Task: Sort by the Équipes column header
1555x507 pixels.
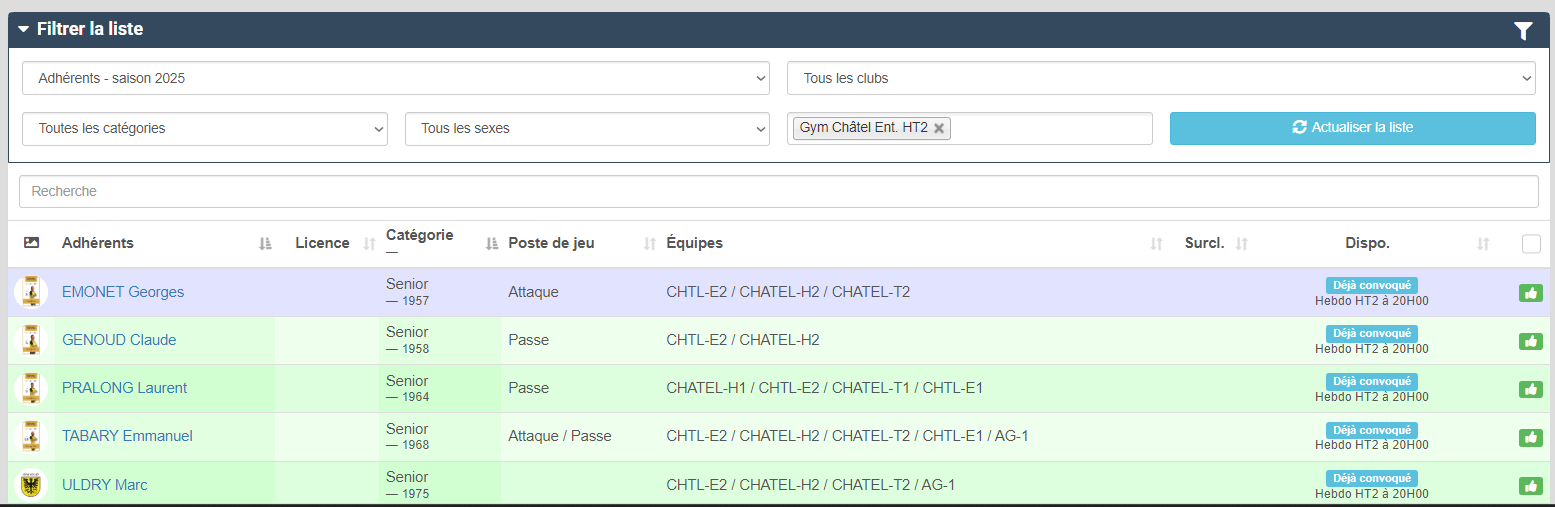Action: 695,244
